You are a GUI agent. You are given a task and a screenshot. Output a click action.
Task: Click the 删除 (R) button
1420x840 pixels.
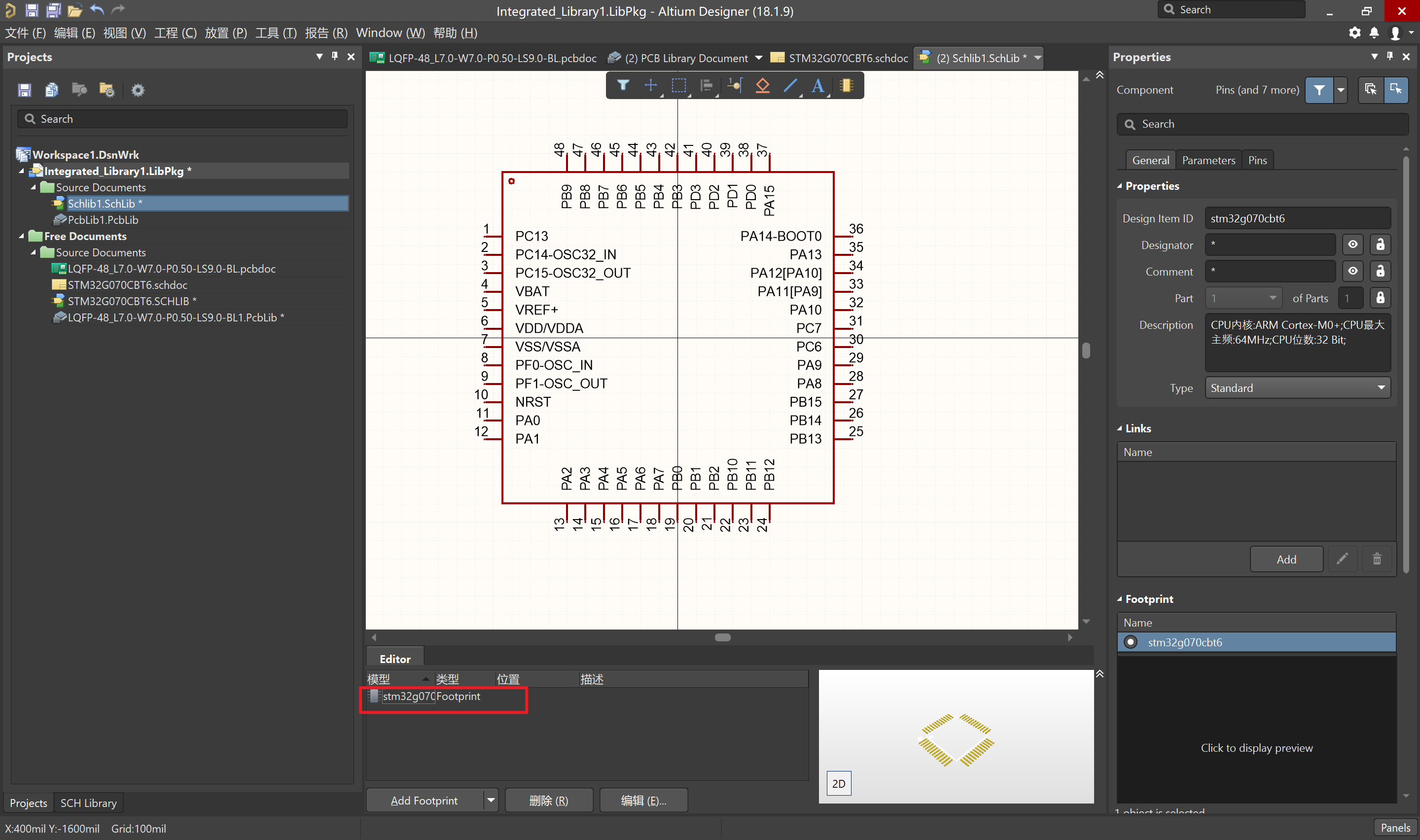(x=548, y=801)
